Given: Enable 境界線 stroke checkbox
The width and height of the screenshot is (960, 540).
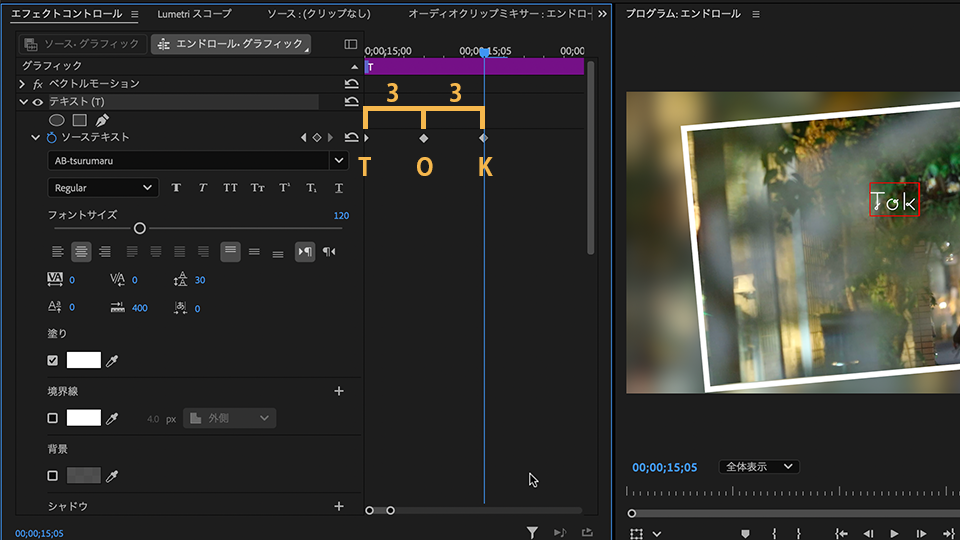Looking at the screenshot, I should 53,418.
